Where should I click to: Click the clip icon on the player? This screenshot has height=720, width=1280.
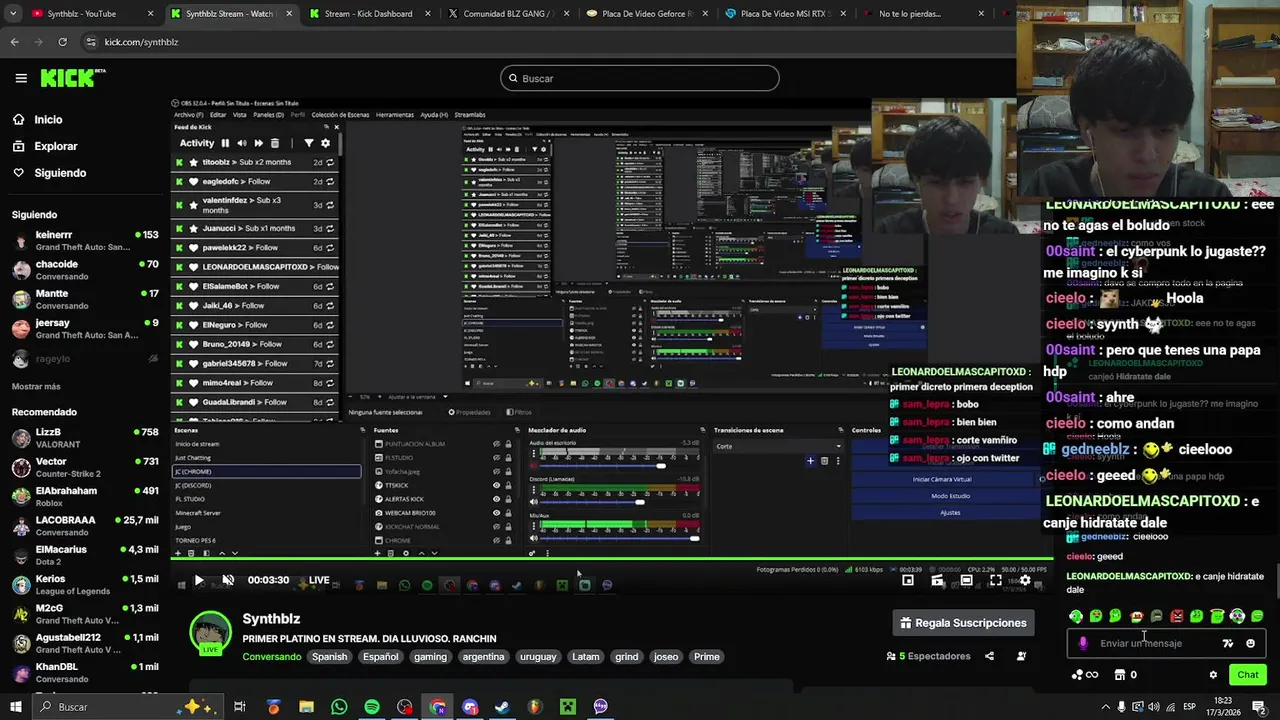(x=937, y=580)
